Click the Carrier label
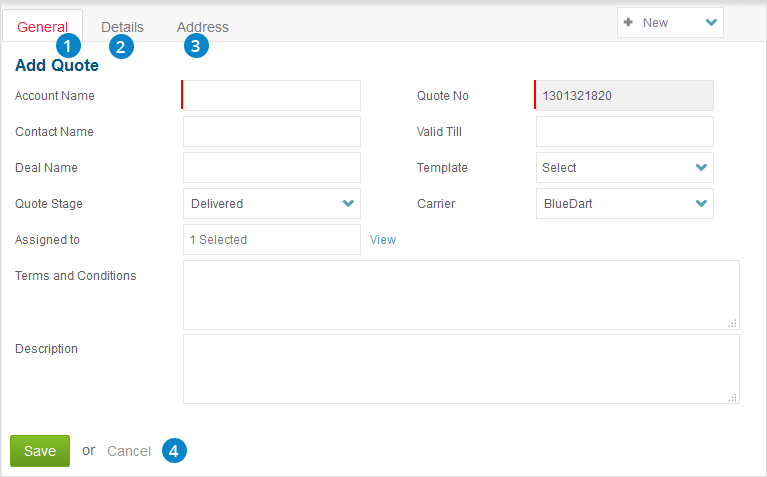Image resolution: width=767 pixels, height=477 pixels. point(436,204)
